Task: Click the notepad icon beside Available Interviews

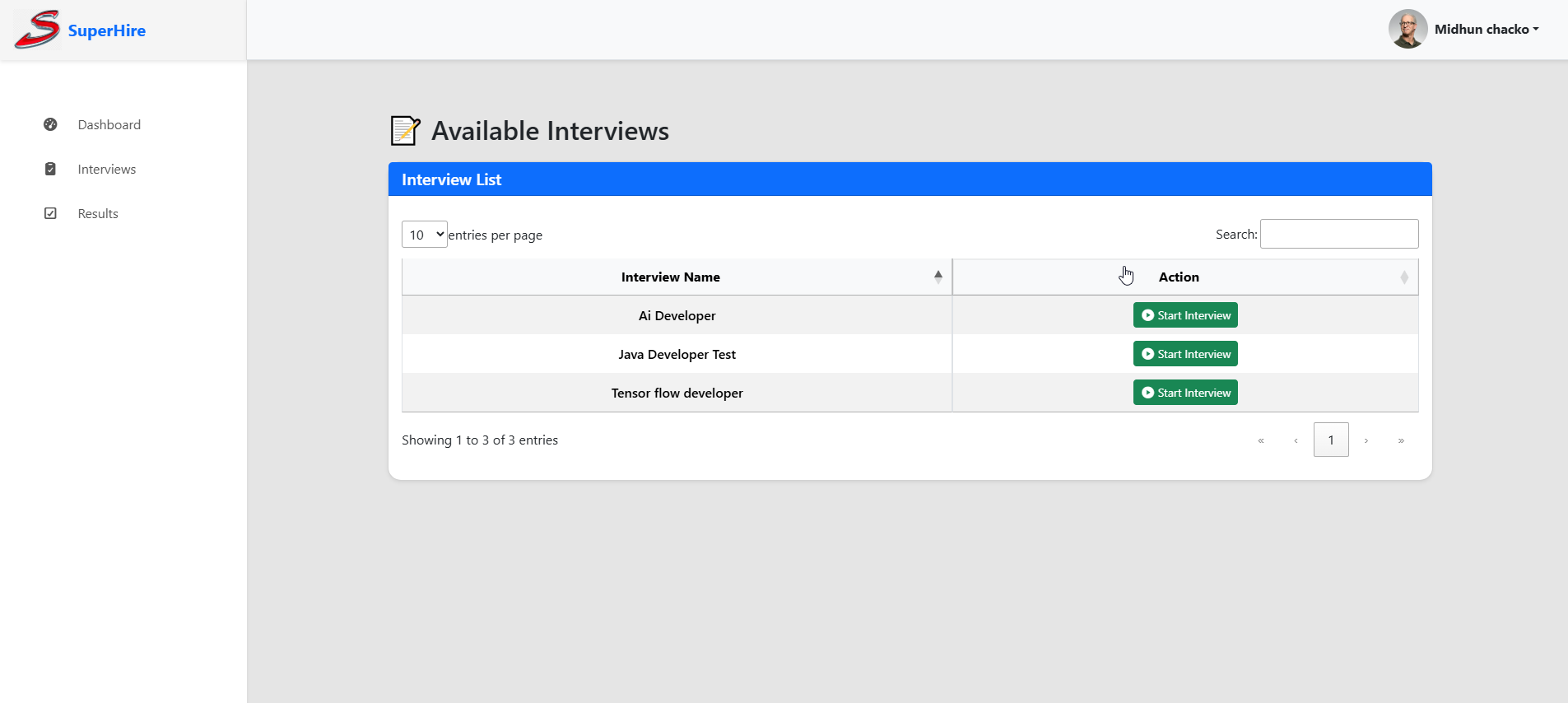Action: (405, 131)
